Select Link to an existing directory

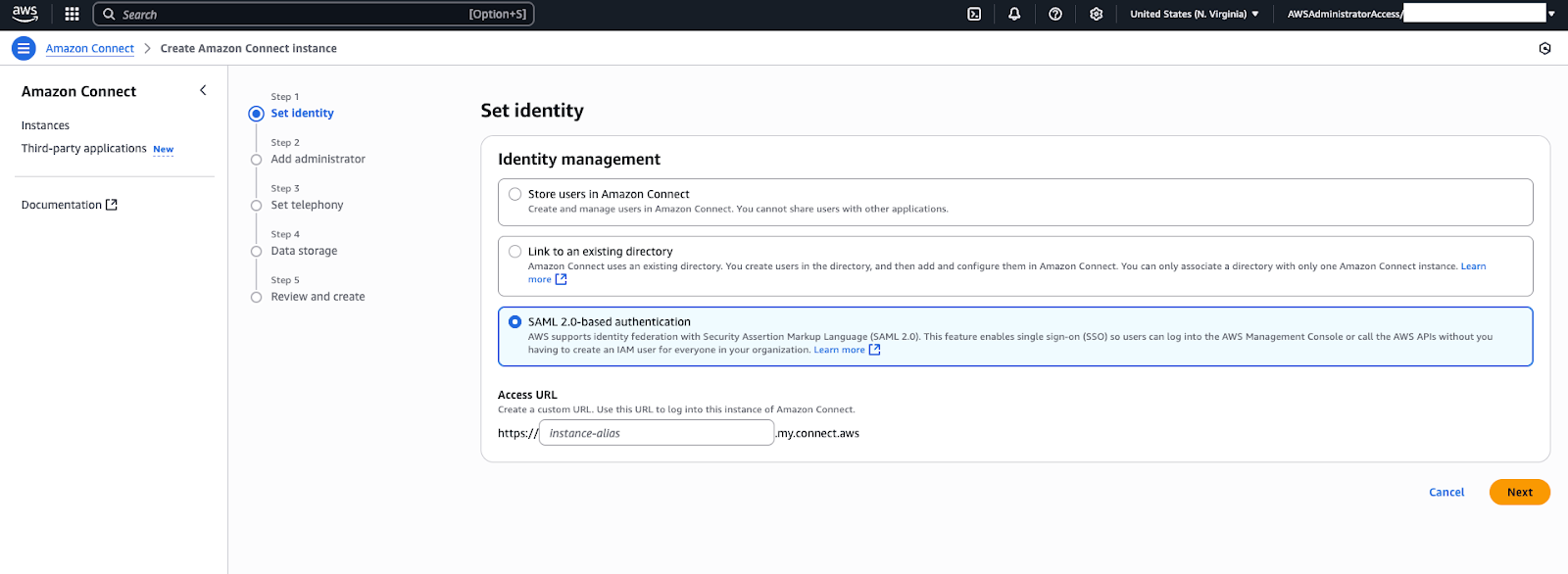515,252
